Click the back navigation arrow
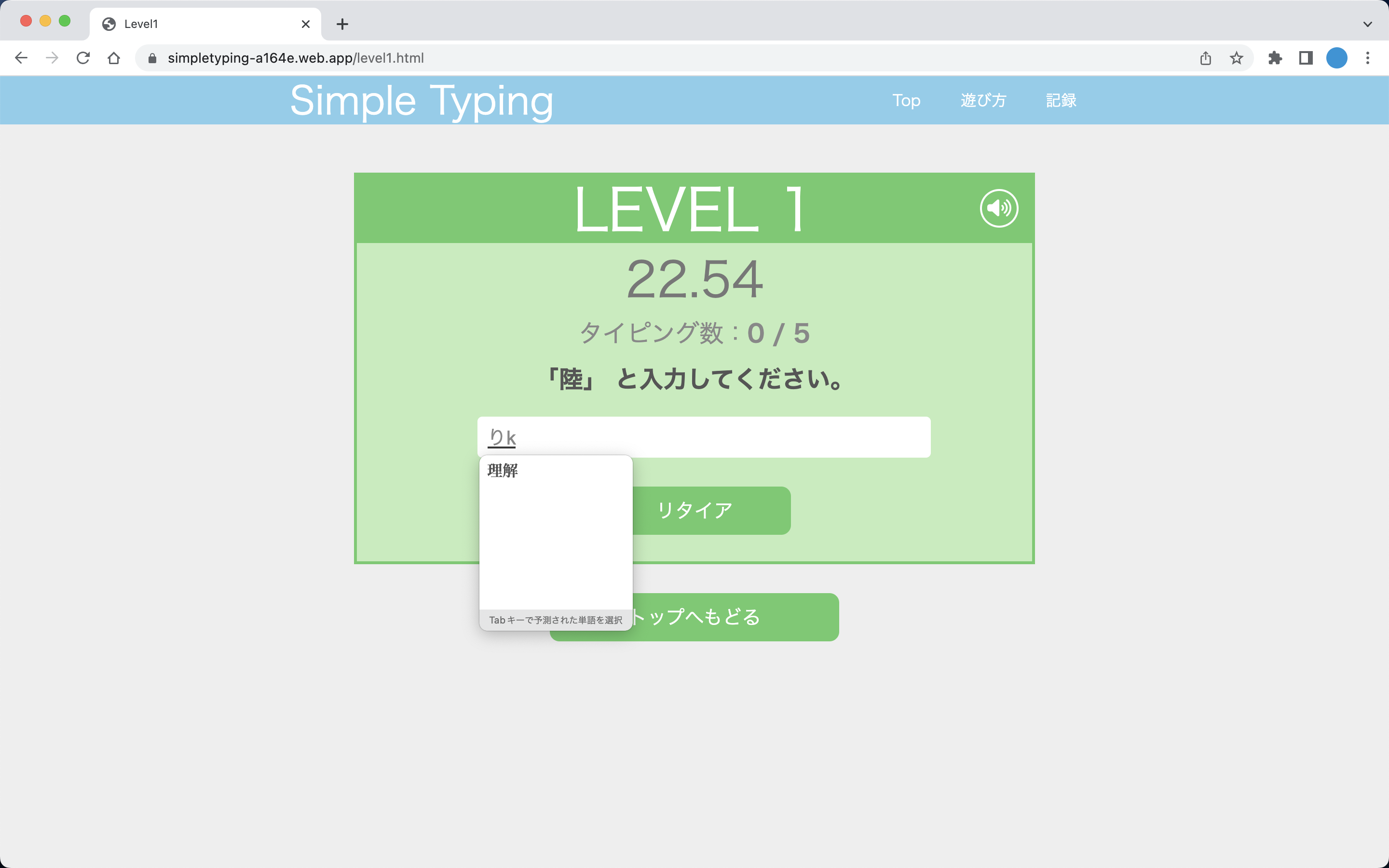The width and height of the screenshot is (1389, 868). (21, 57)
